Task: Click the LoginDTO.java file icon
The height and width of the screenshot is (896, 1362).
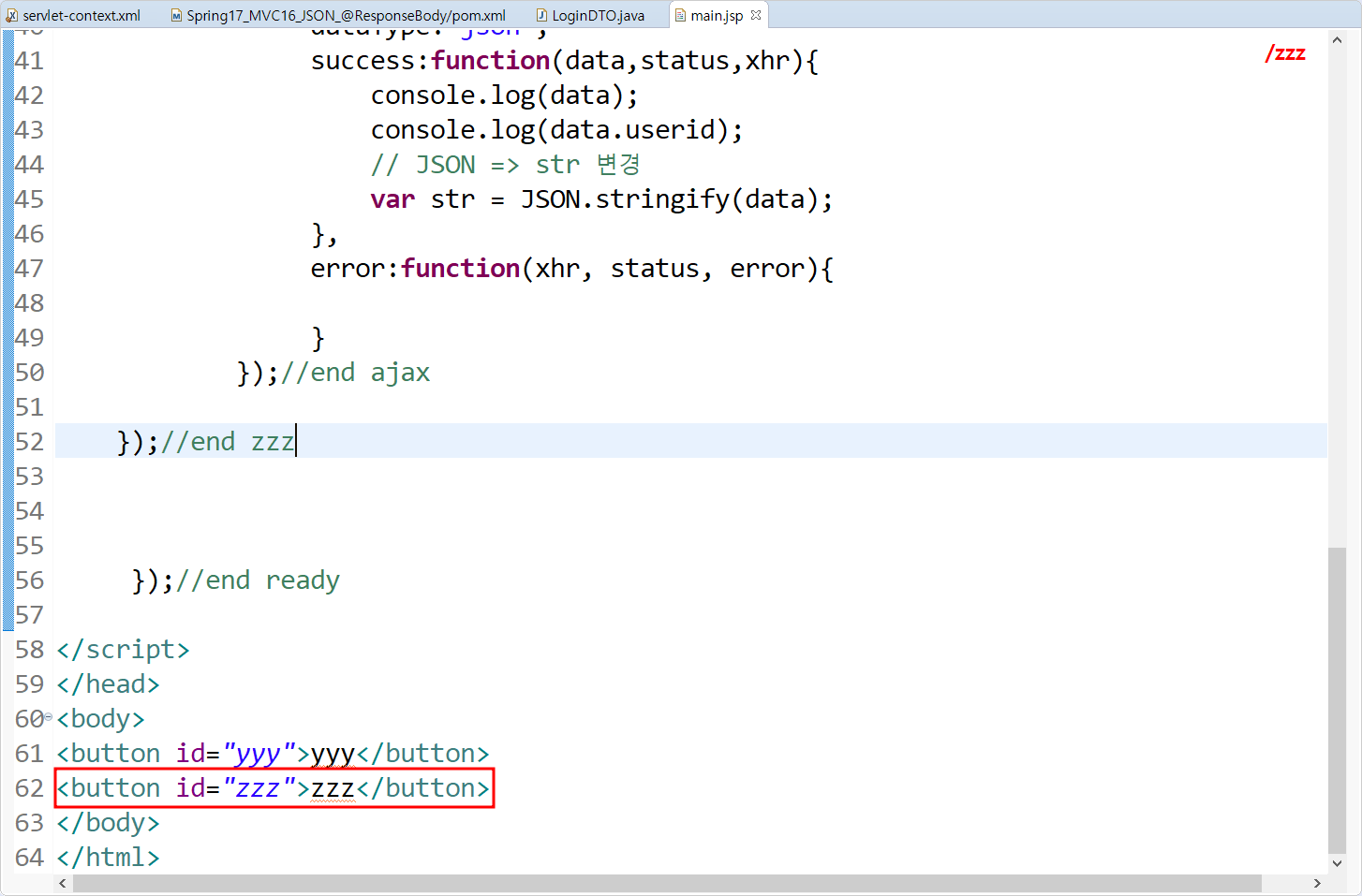Action: (x=541, y=15)
